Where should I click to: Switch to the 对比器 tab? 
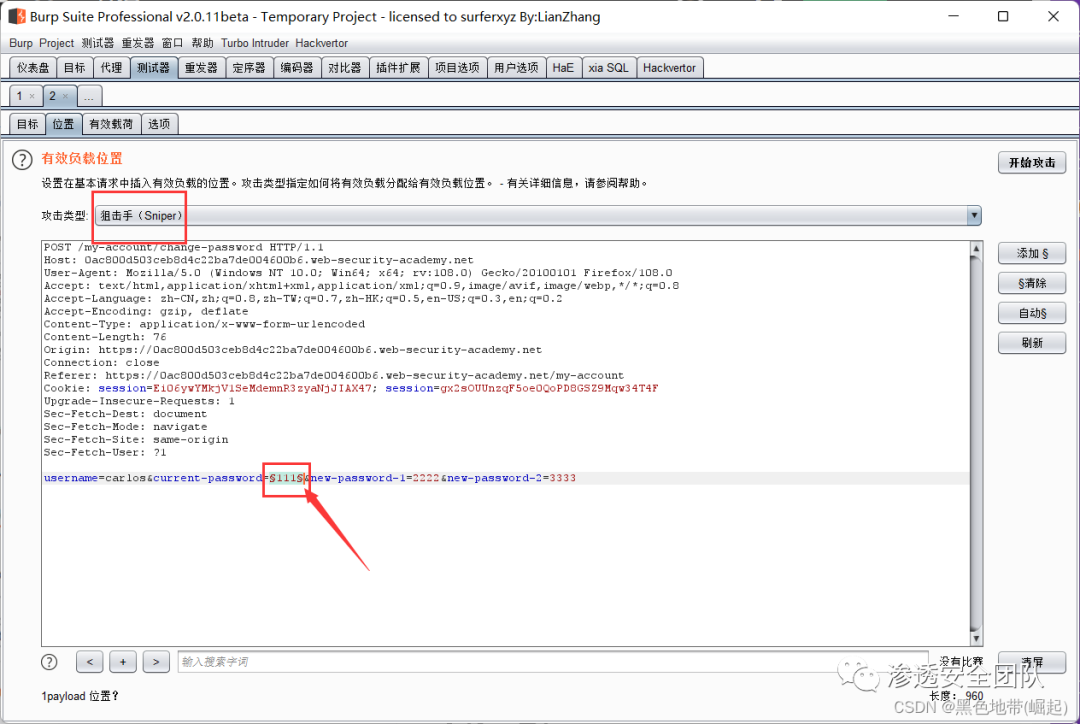point(344,68)
